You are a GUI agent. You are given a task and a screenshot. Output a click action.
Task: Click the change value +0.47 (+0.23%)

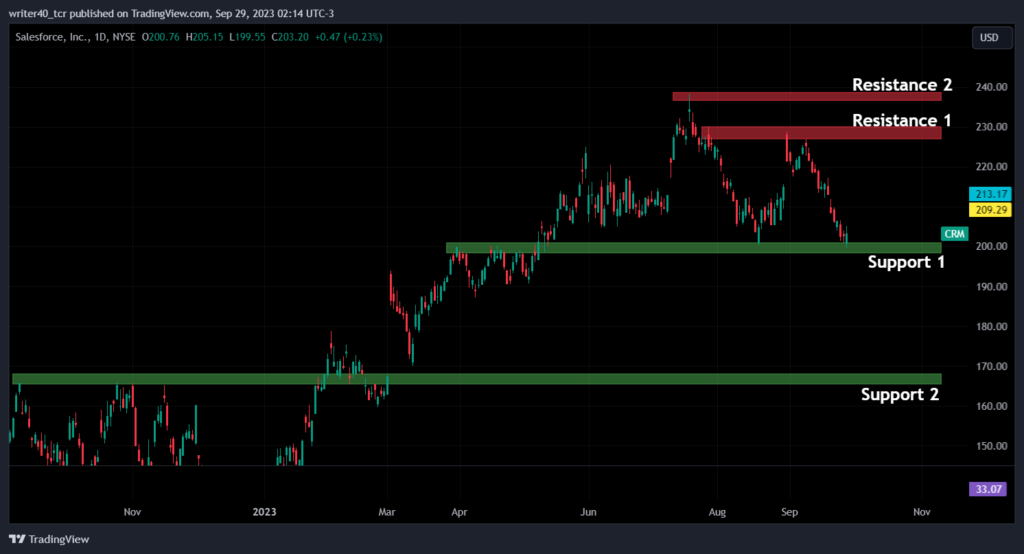coord(349,37)
